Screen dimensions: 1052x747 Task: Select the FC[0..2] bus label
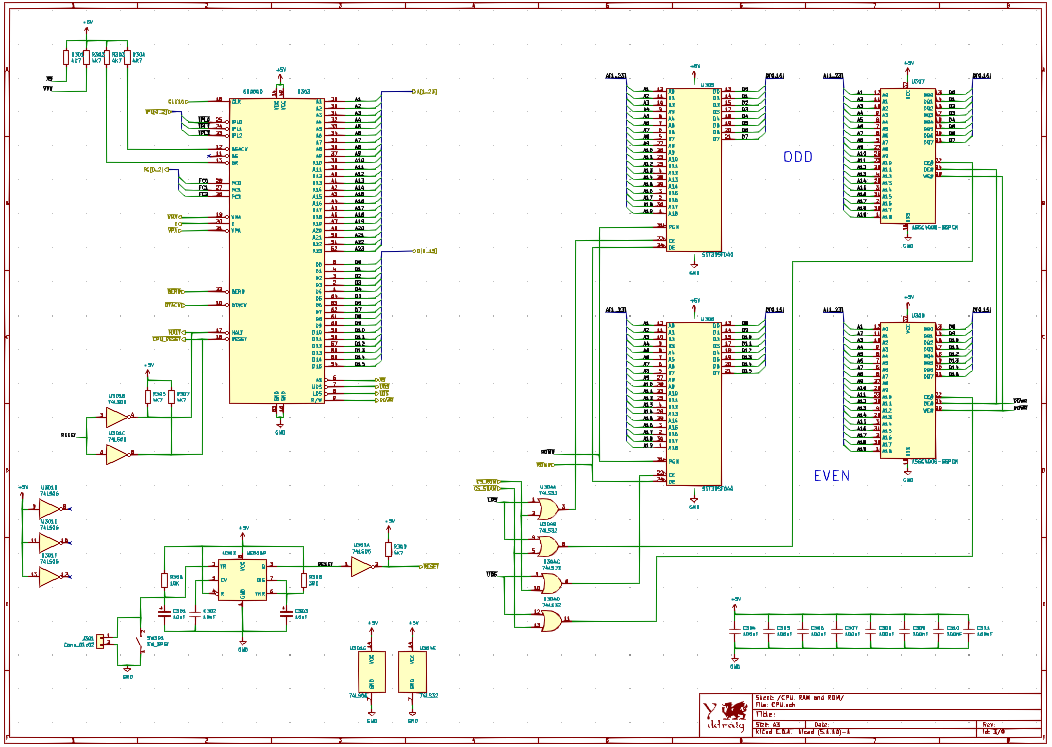coord(156,169)
